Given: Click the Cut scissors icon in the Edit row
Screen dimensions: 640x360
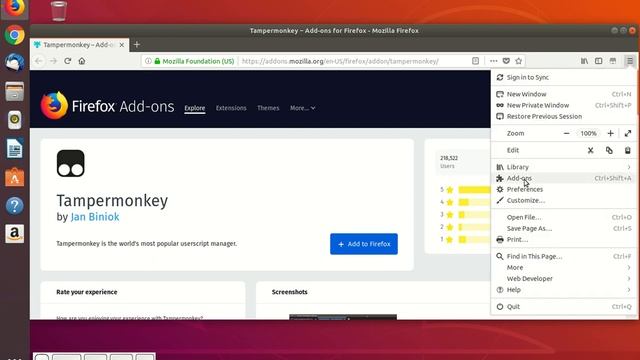Looking at the screenshot, I should [x=591, y=150].
